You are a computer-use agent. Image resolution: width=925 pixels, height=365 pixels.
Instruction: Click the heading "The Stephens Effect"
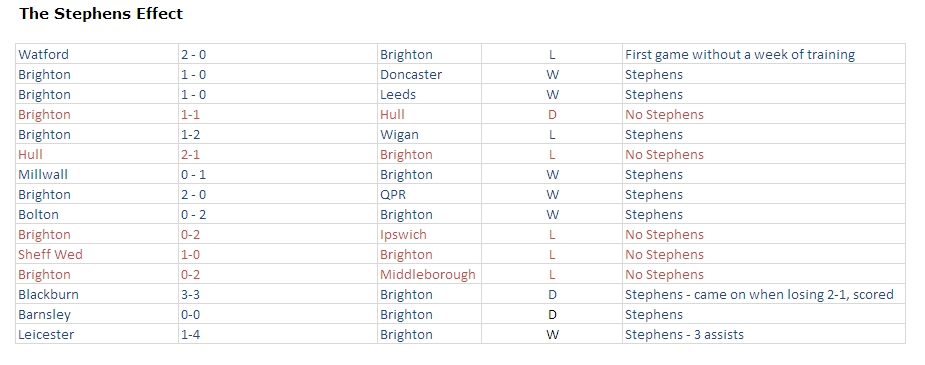pos(101,14)
